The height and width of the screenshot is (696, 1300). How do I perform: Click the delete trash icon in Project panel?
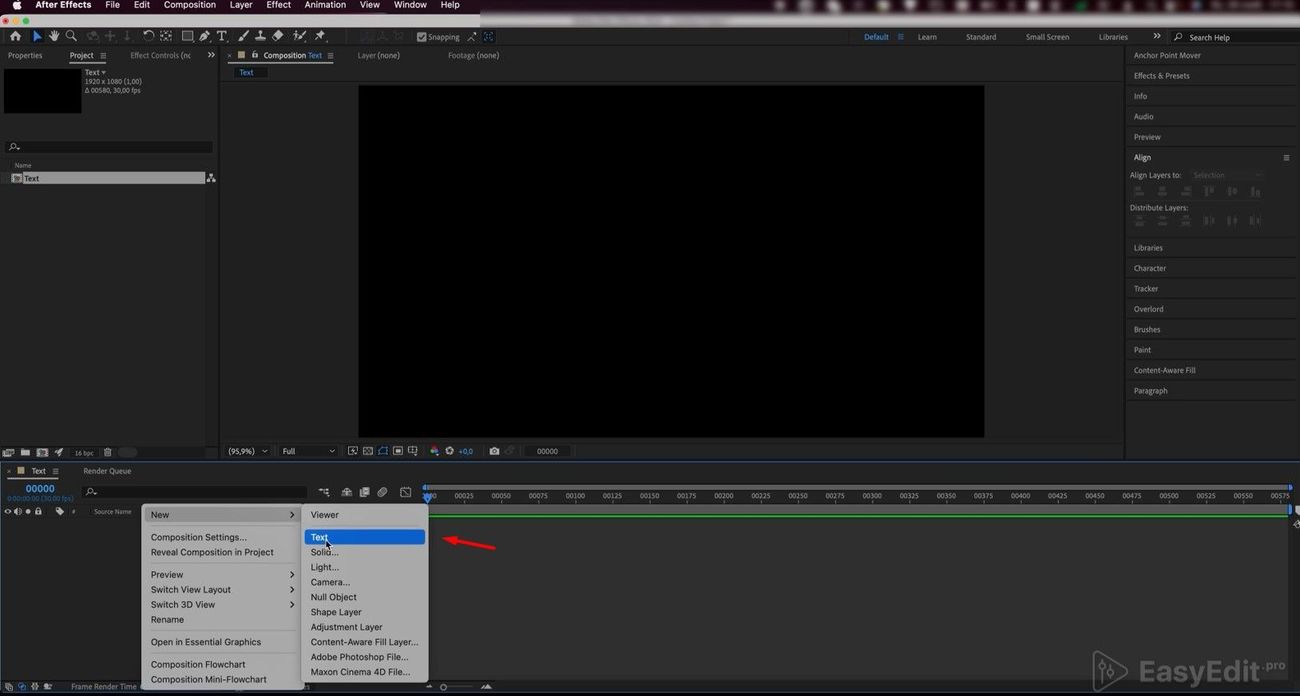[108, 453]
